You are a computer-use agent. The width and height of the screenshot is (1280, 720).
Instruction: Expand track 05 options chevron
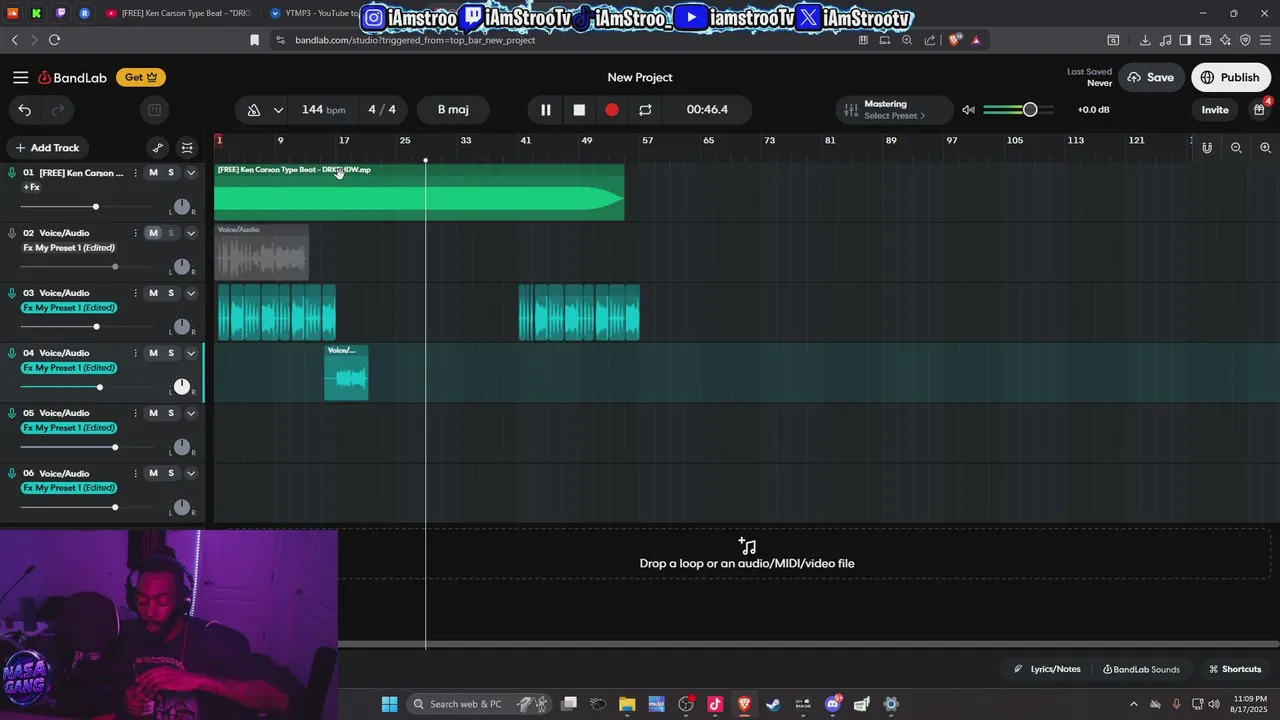pyautogui.click(x=191, y=413)
